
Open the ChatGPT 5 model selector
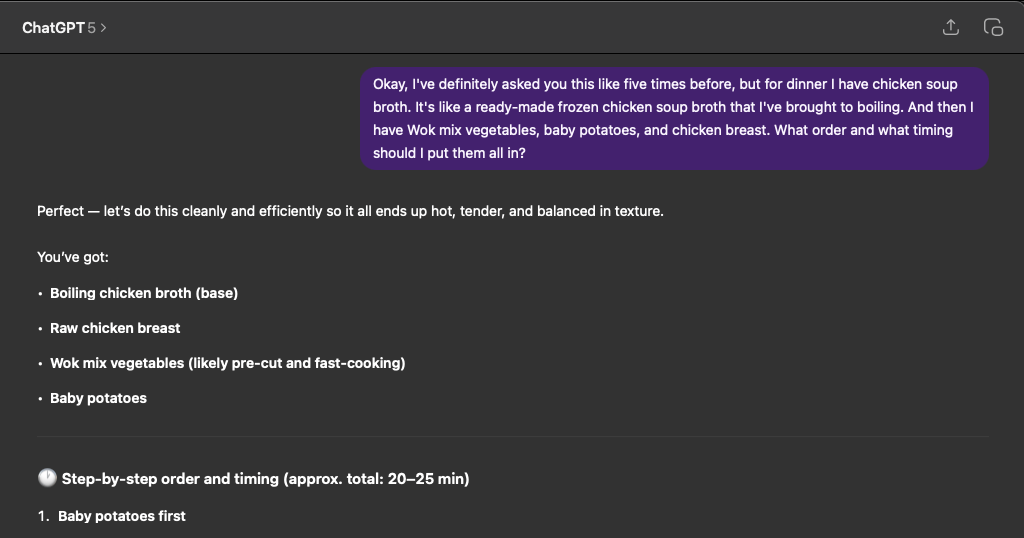coord(64,28)
